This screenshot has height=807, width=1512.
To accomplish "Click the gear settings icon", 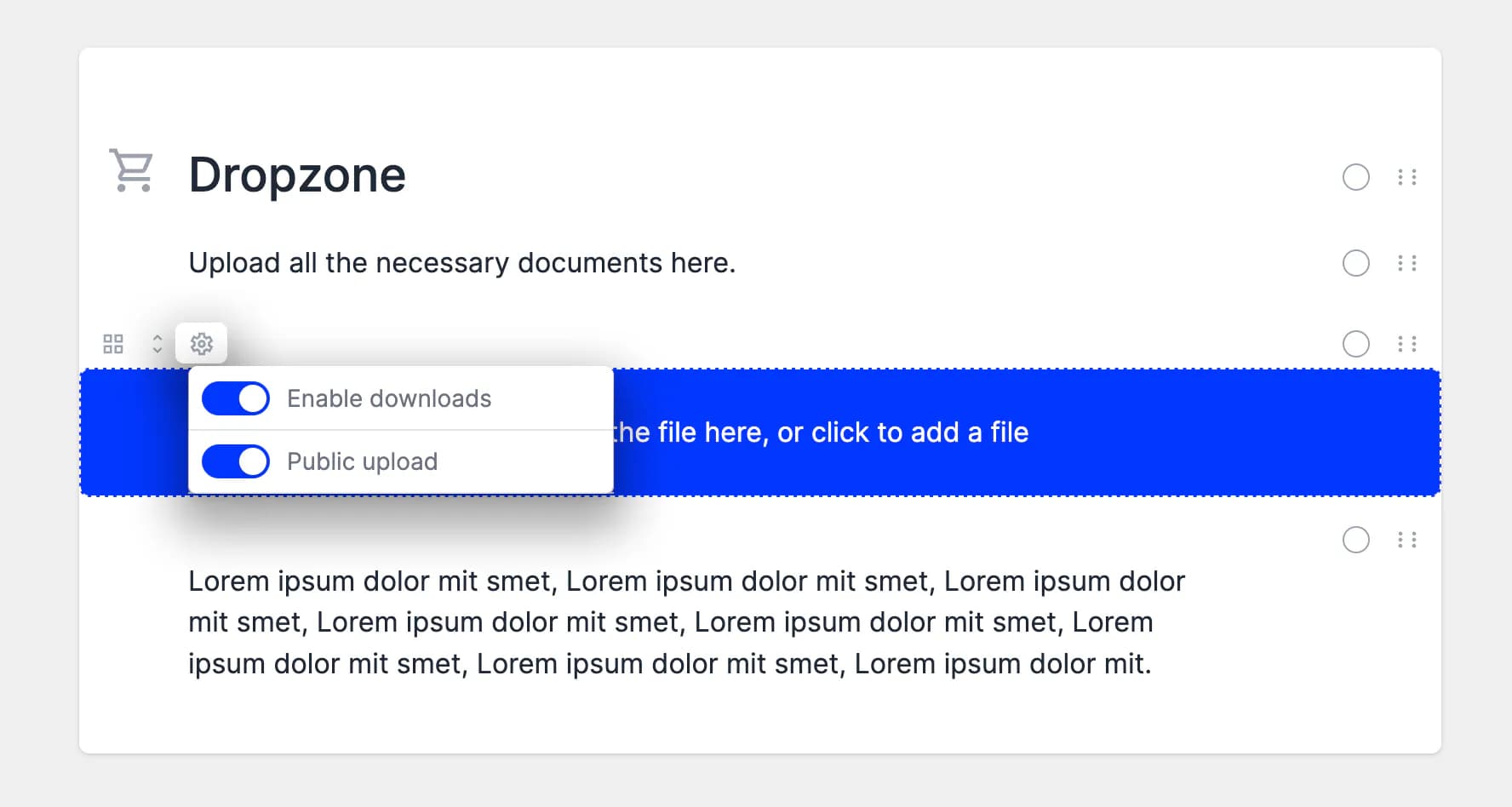I will pyautogui.click(x=202, y=344).
